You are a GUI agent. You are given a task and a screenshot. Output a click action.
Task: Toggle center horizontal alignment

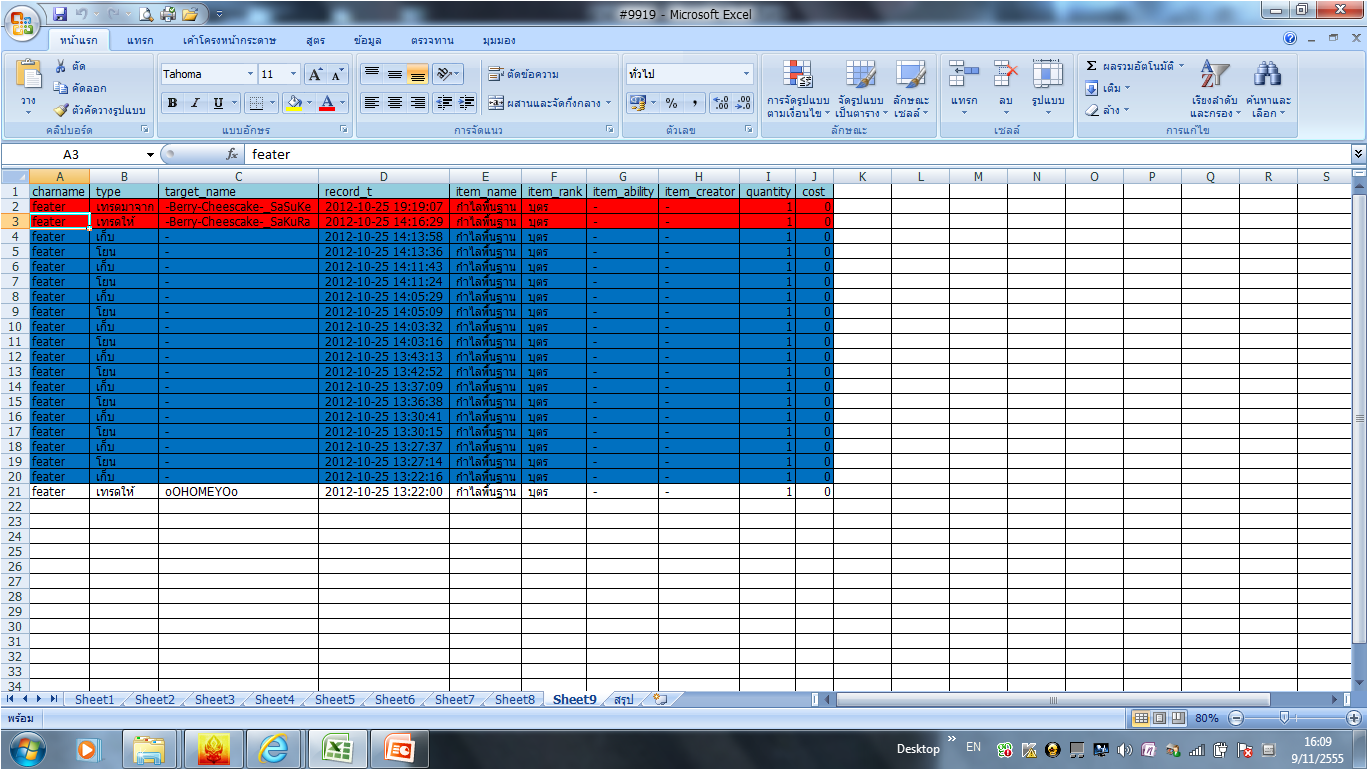click(x=395, y=103)
